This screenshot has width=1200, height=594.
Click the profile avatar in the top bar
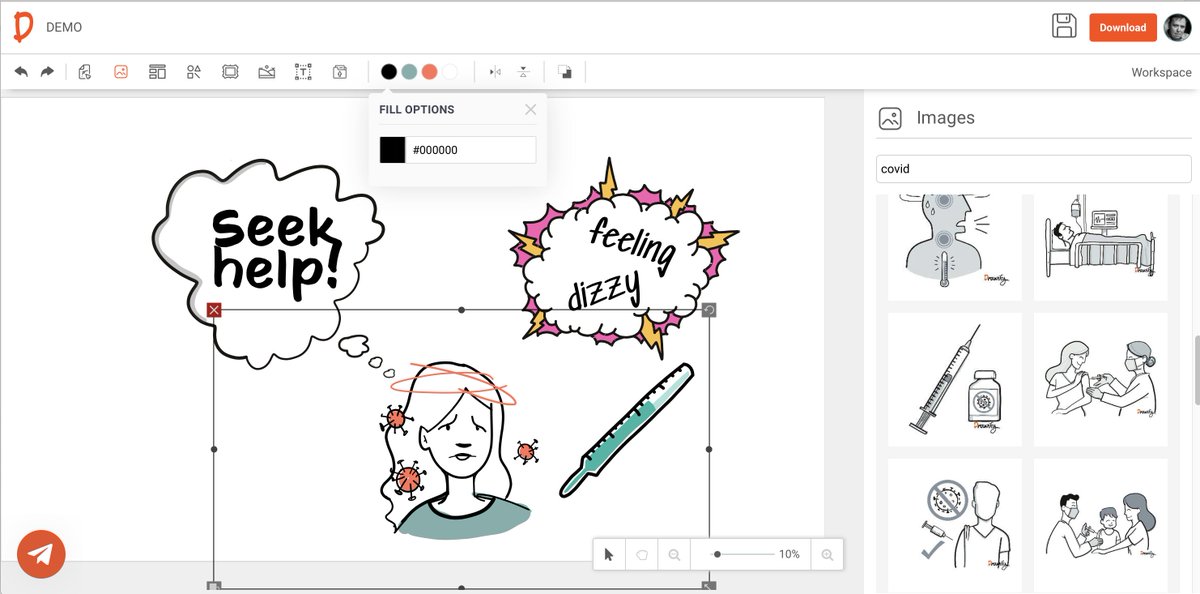1176,26
